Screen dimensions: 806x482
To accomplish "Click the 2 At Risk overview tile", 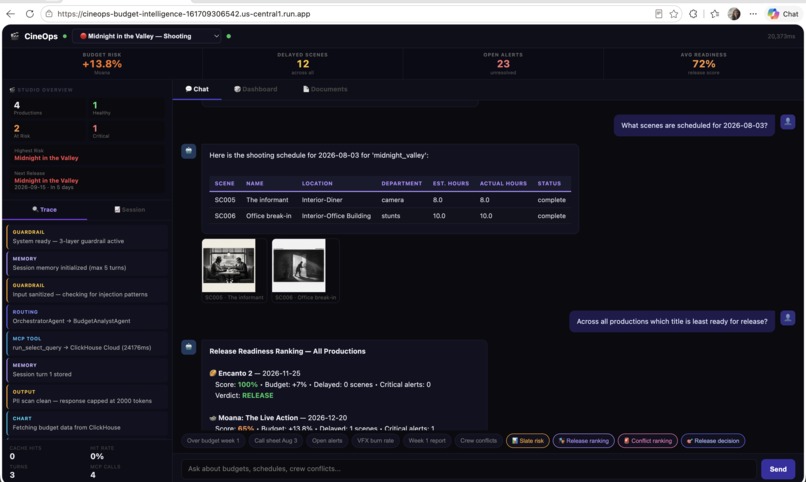I will (x=48, y=131).
